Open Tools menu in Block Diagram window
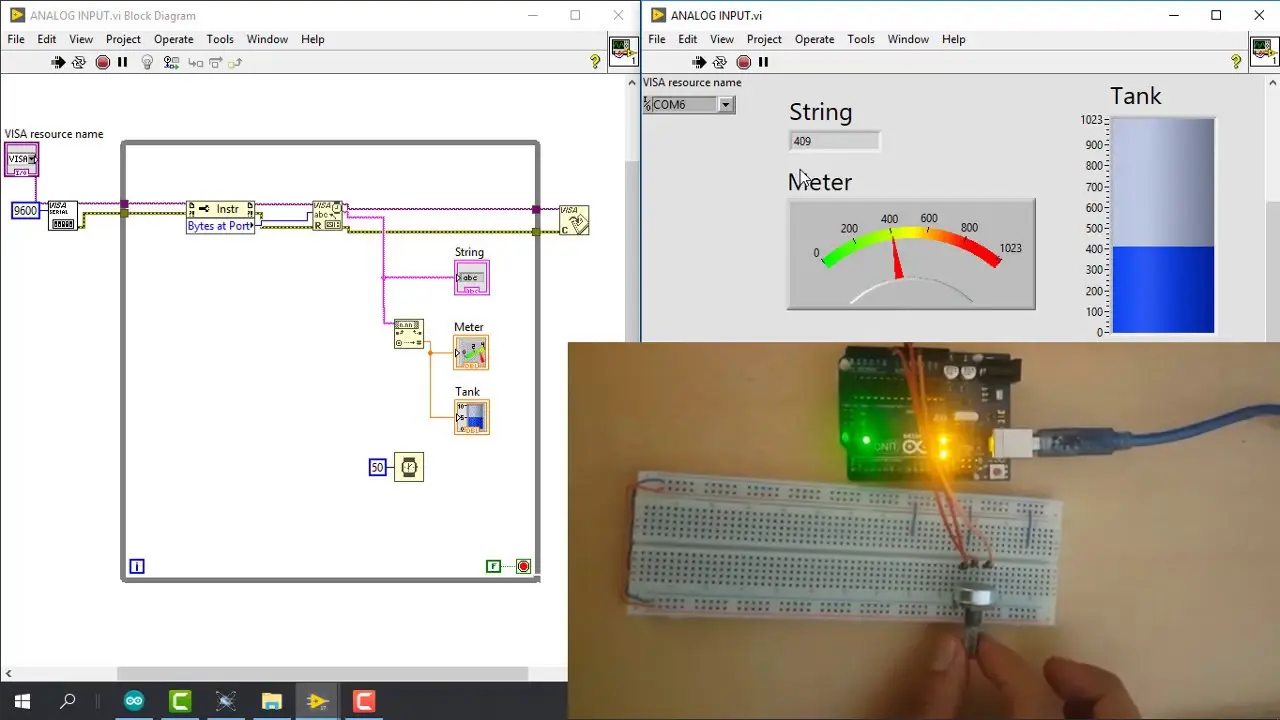Viewport: 1280px width, 720px height. 220,39
